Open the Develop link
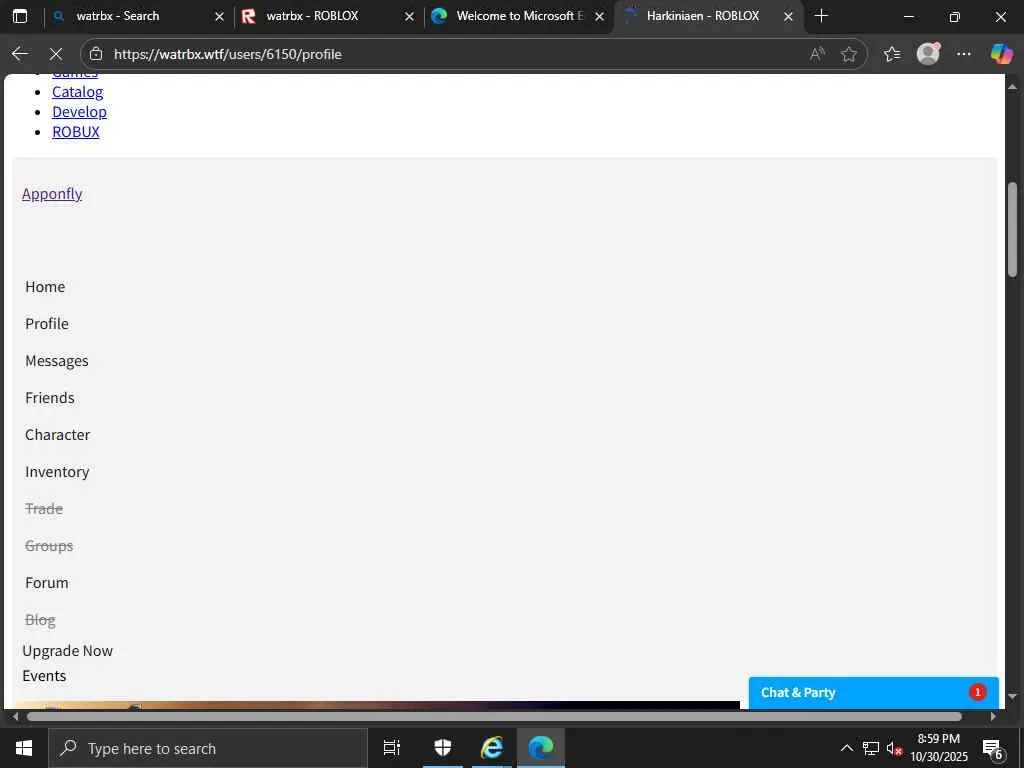 [x=79, y=112]
